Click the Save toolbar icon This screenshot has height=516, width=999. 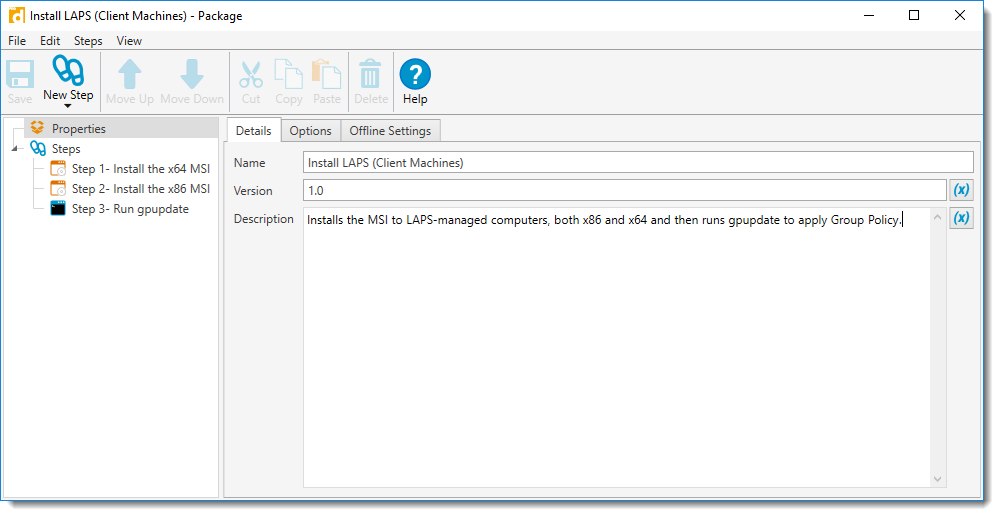[19, 74]
